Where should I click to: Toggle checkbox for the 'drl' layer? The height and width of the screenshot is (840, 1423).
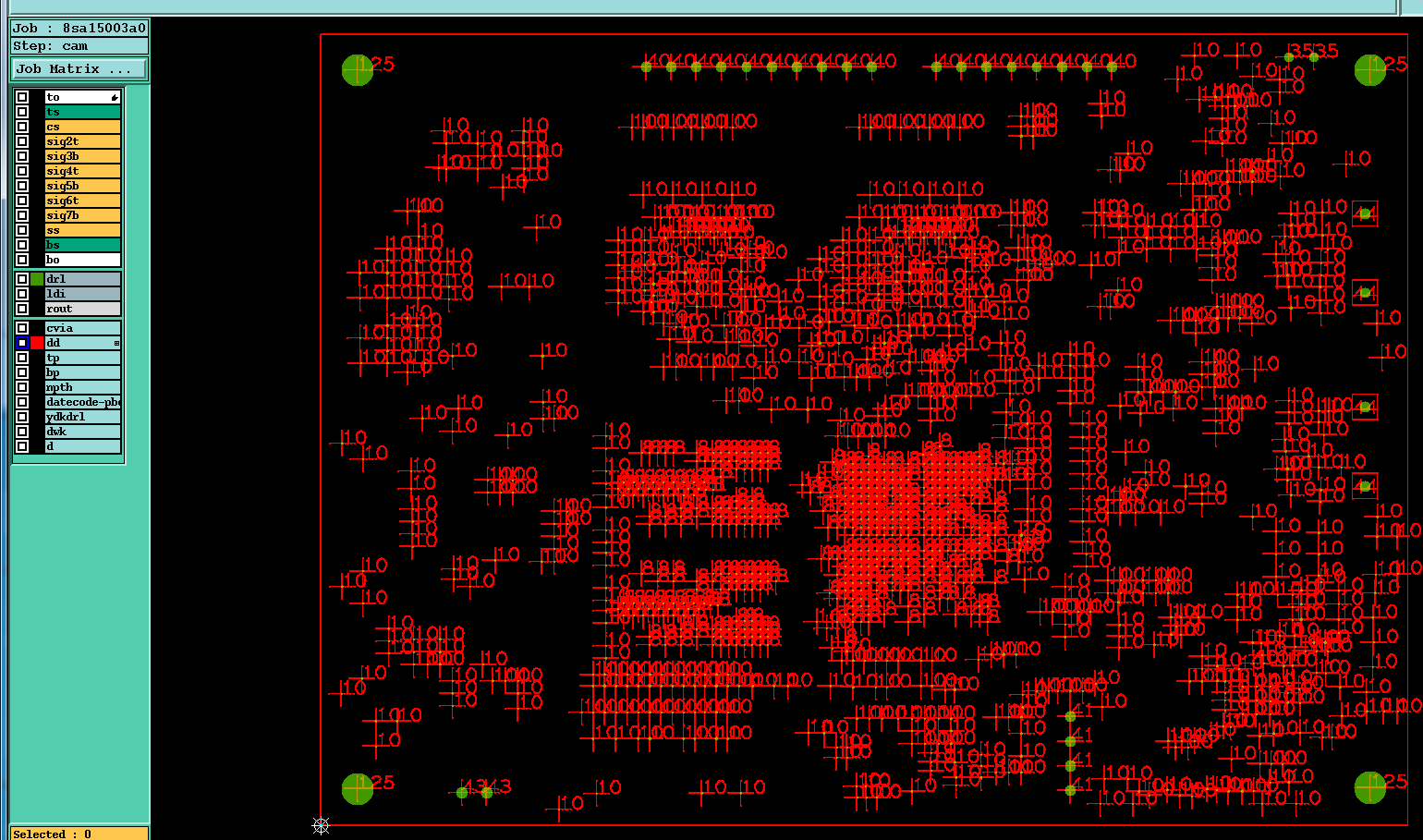[22, 279]
